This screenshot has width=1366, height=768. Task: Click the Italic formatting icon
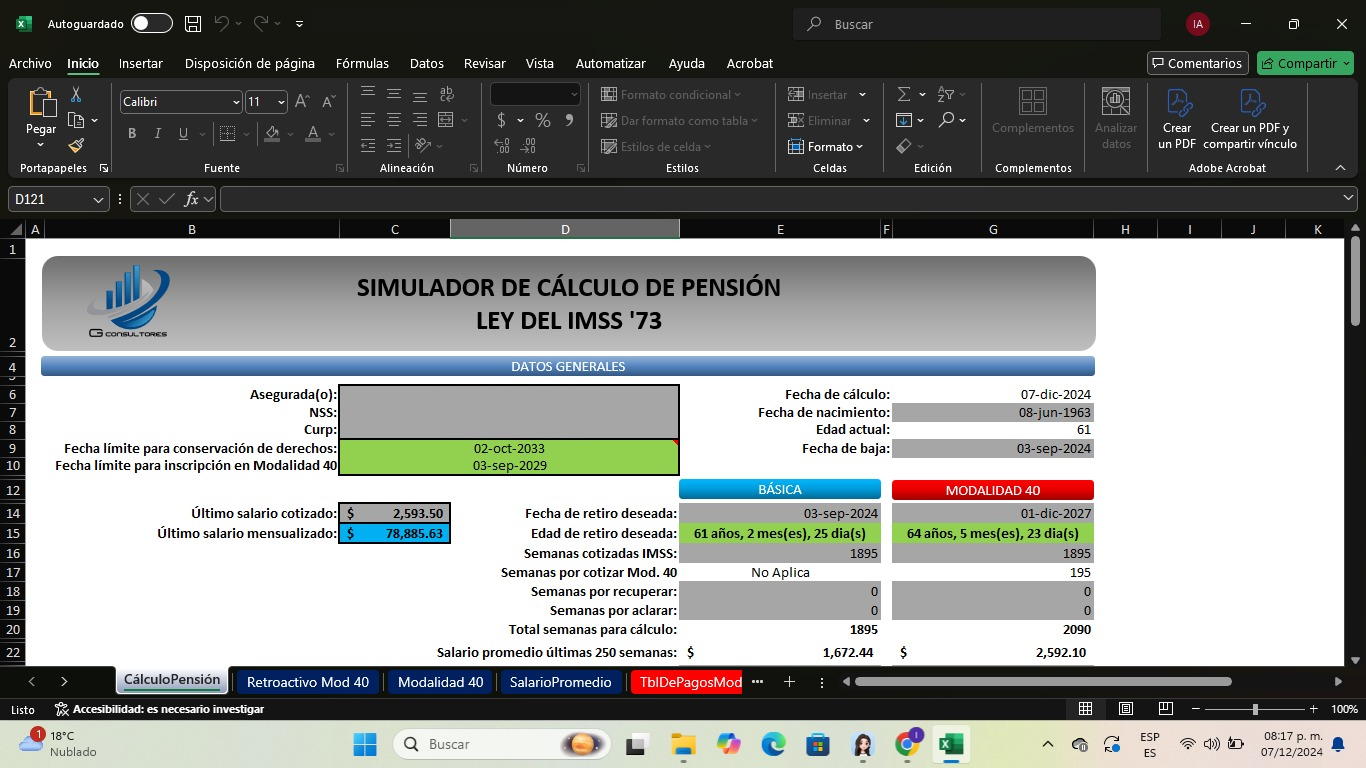[157, 134]
